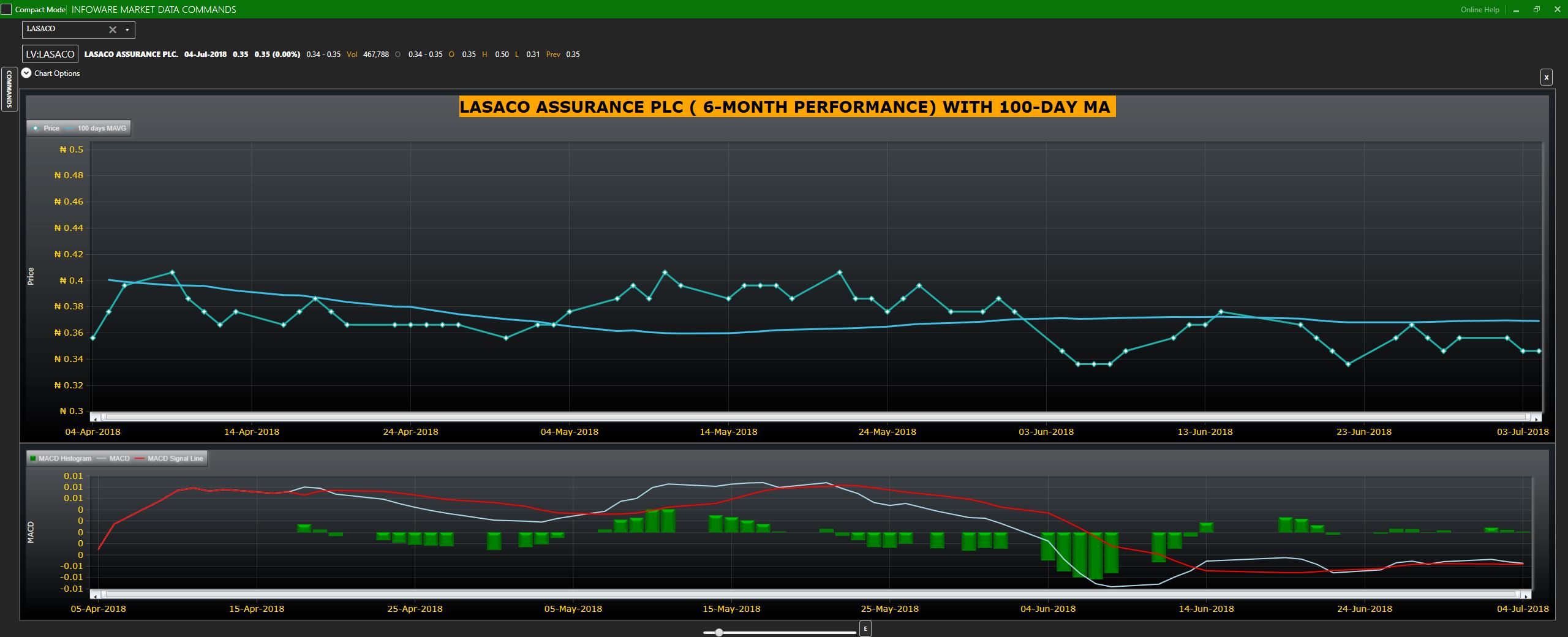The height and width of the screenshot is (637, 1568).
Task: Click the volume value '467,788'
Action: 376,55
